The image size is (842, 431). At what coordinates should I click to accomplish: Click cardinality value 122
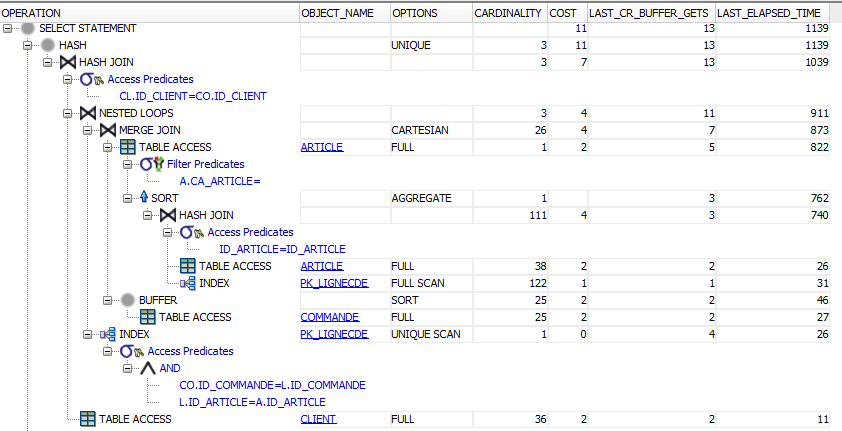[x=536, y=283]
